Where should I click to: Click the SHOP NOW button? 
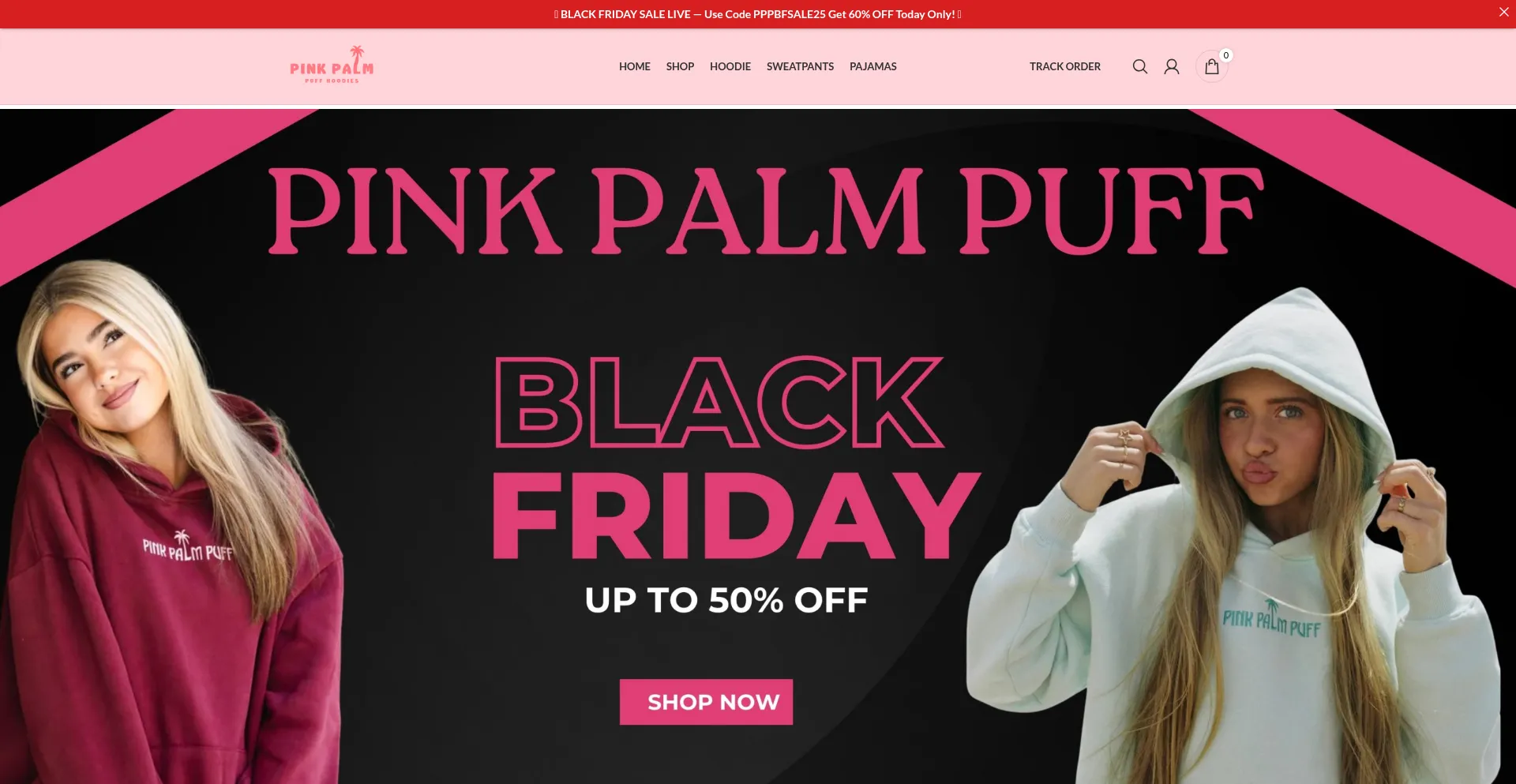[706, 702]
